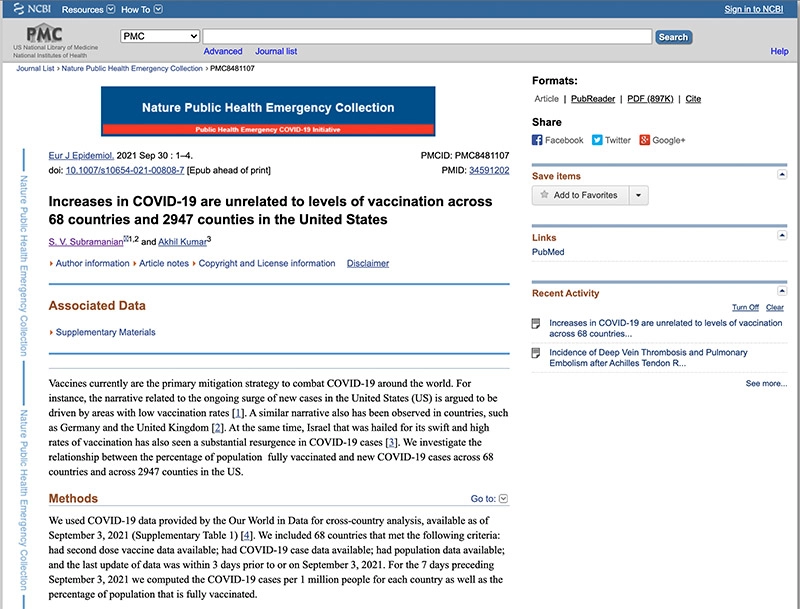Click the NCBI logo icon
The width and height of the screenshot is (800, 609).
click(x=18, y=9)
